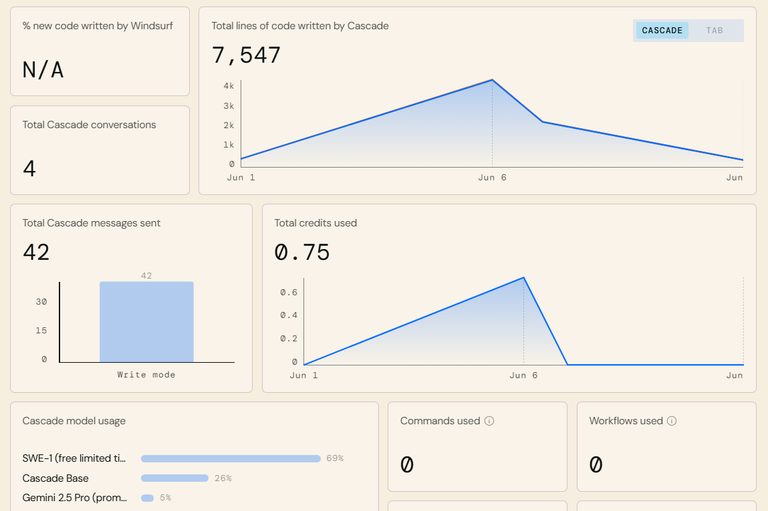Click the peak point of credits chart
The width and height of the screenshot is (768, 511).
tap(524, 278)
